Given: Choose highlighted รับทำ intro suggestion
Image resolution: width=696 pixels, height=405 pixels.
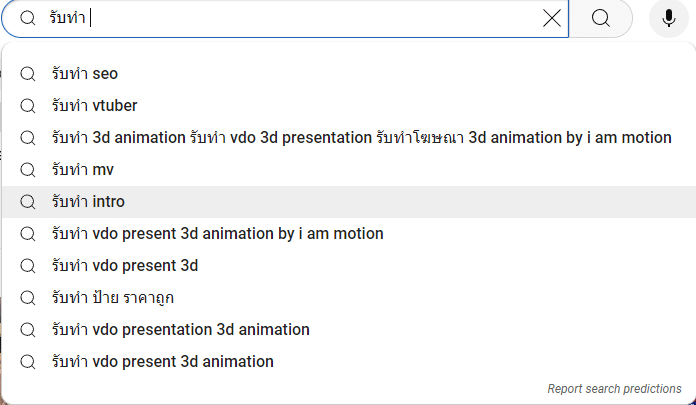Looking at the screenshot, I should pyautogui.click(x=88, y=202).
